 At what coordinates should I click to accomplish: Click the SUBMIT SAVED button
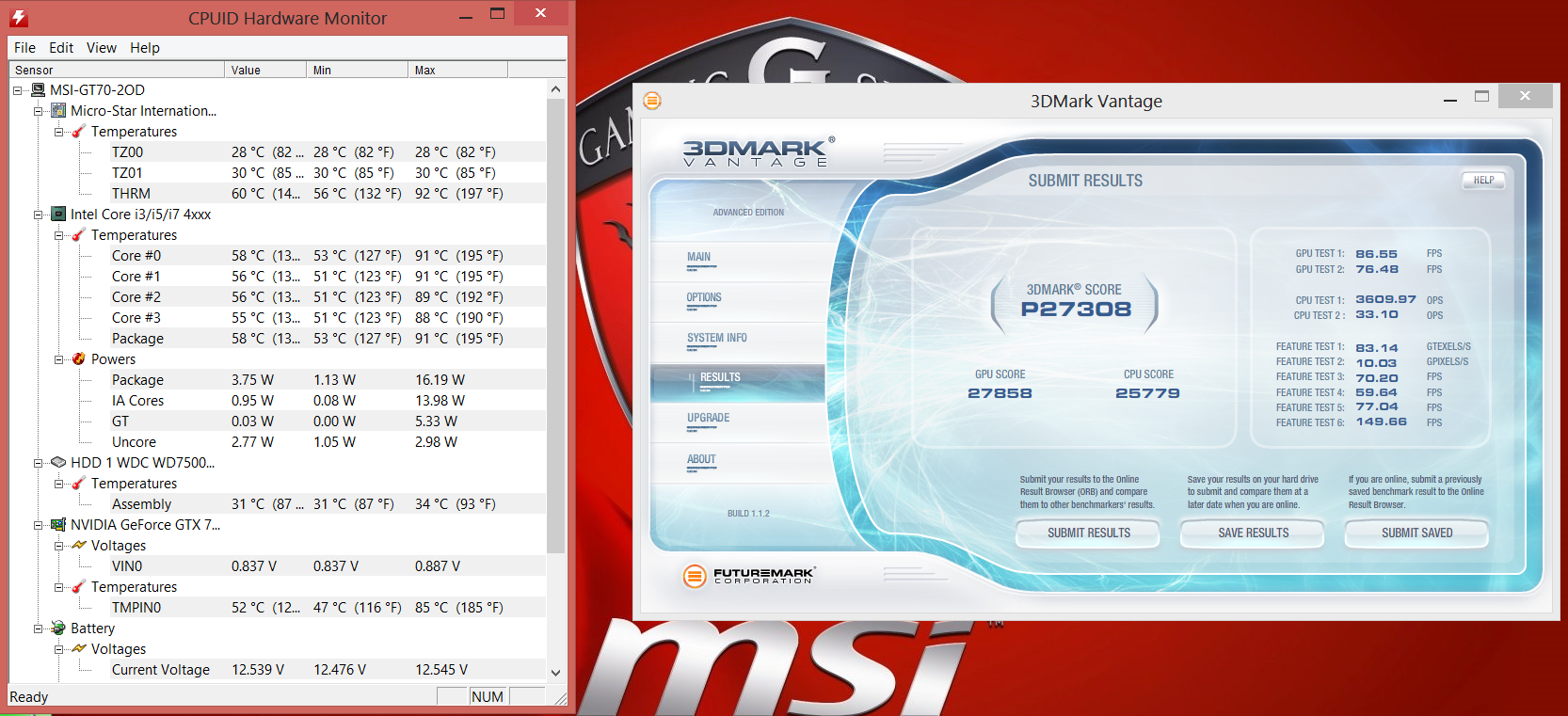click(x=1417, y=533)
